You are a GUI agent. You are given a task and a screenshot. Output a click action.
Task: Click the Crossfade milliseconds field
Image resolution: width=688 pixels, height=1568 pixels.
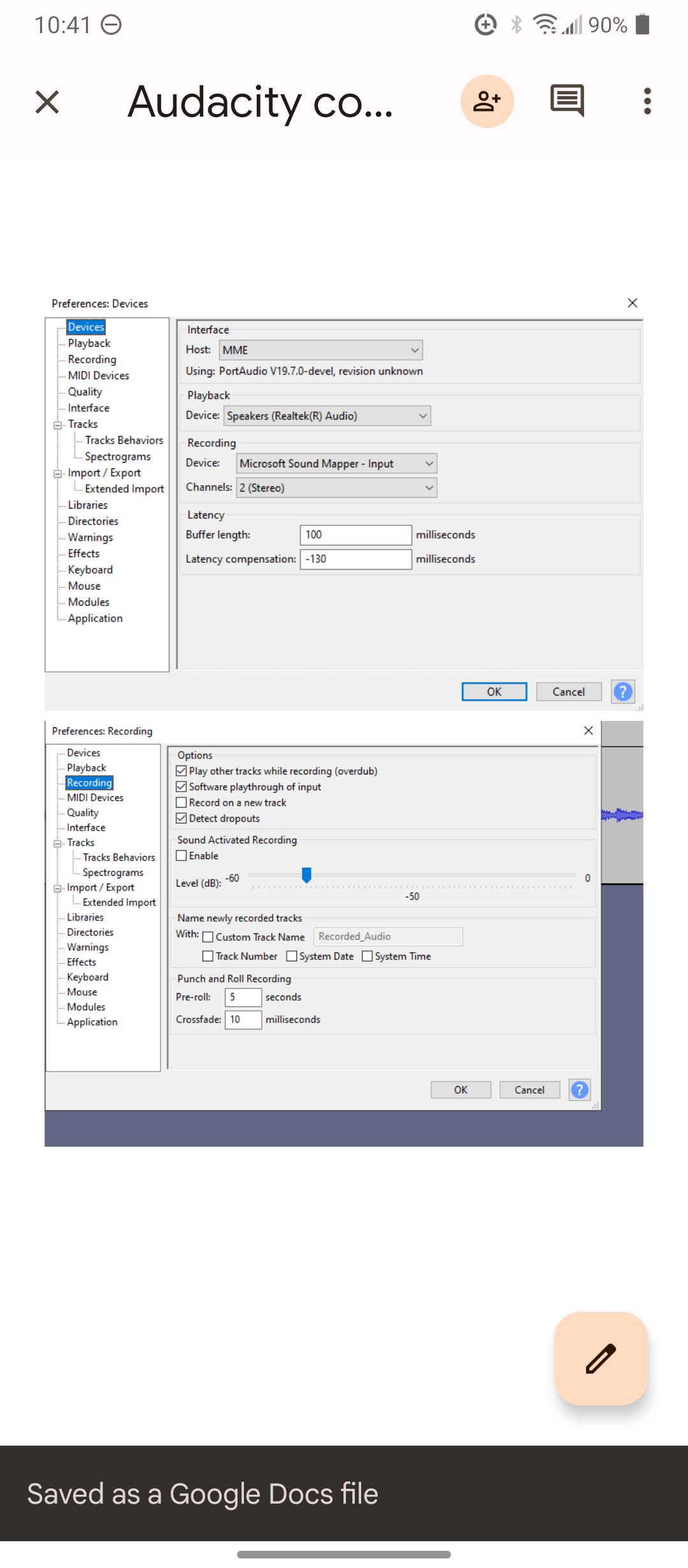point(243,1020)
